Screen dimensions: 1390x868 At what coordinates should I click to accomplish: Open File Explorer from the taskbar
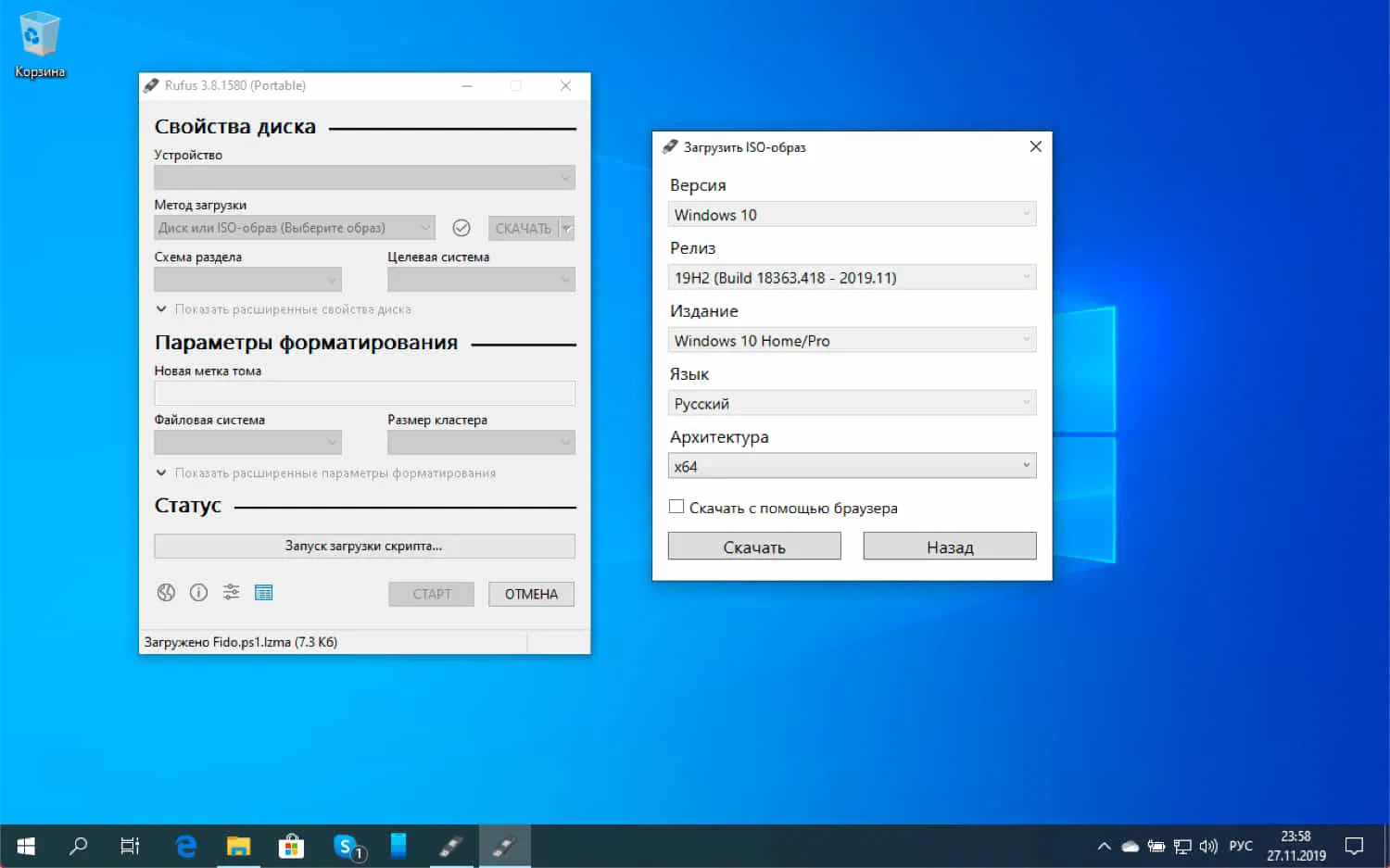coord(238,846)
